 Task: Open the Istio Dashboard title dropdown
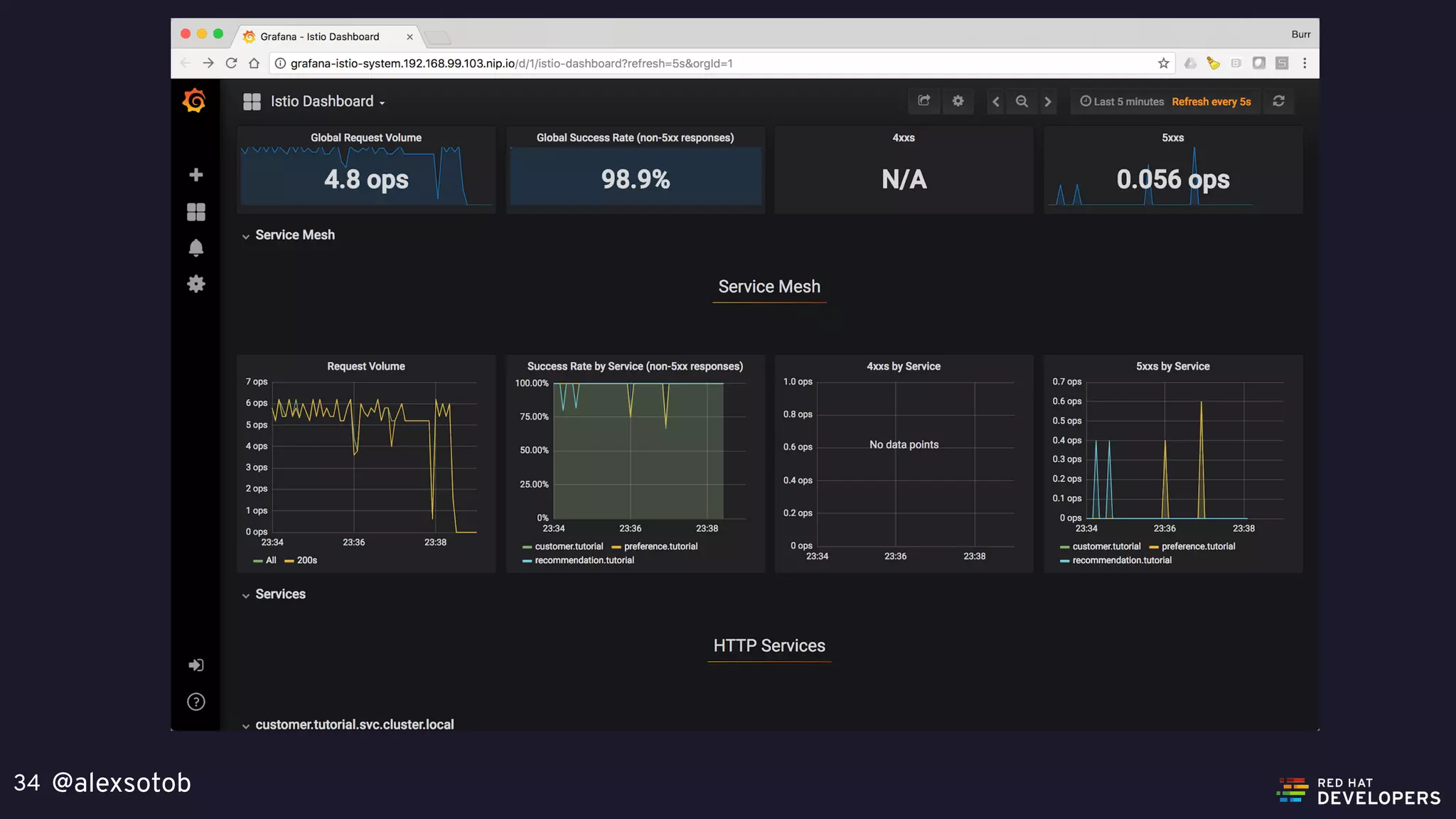pyautogui.click(x=327, y=102)
